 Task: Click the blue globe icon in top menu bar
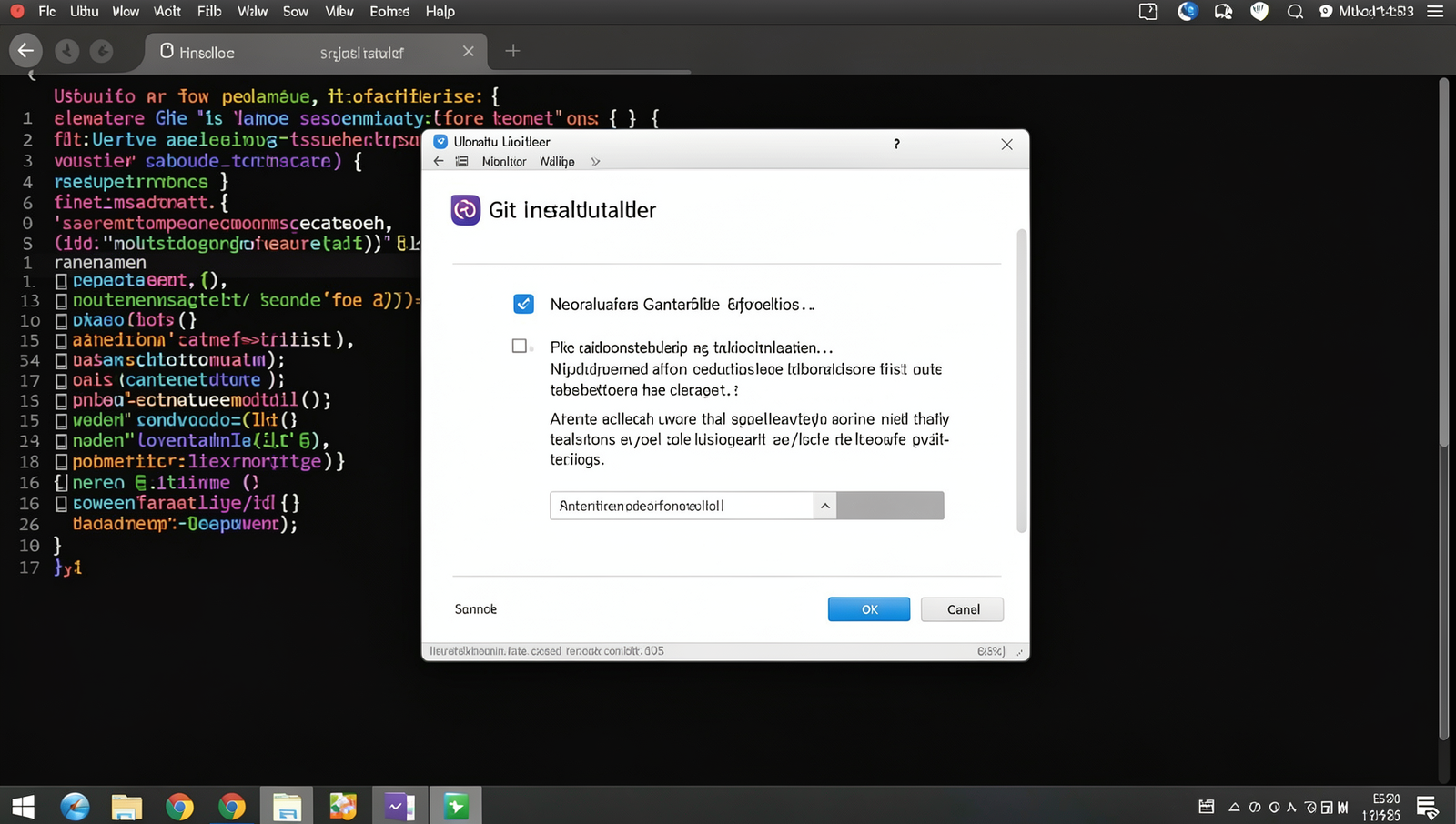[1188, 11]
